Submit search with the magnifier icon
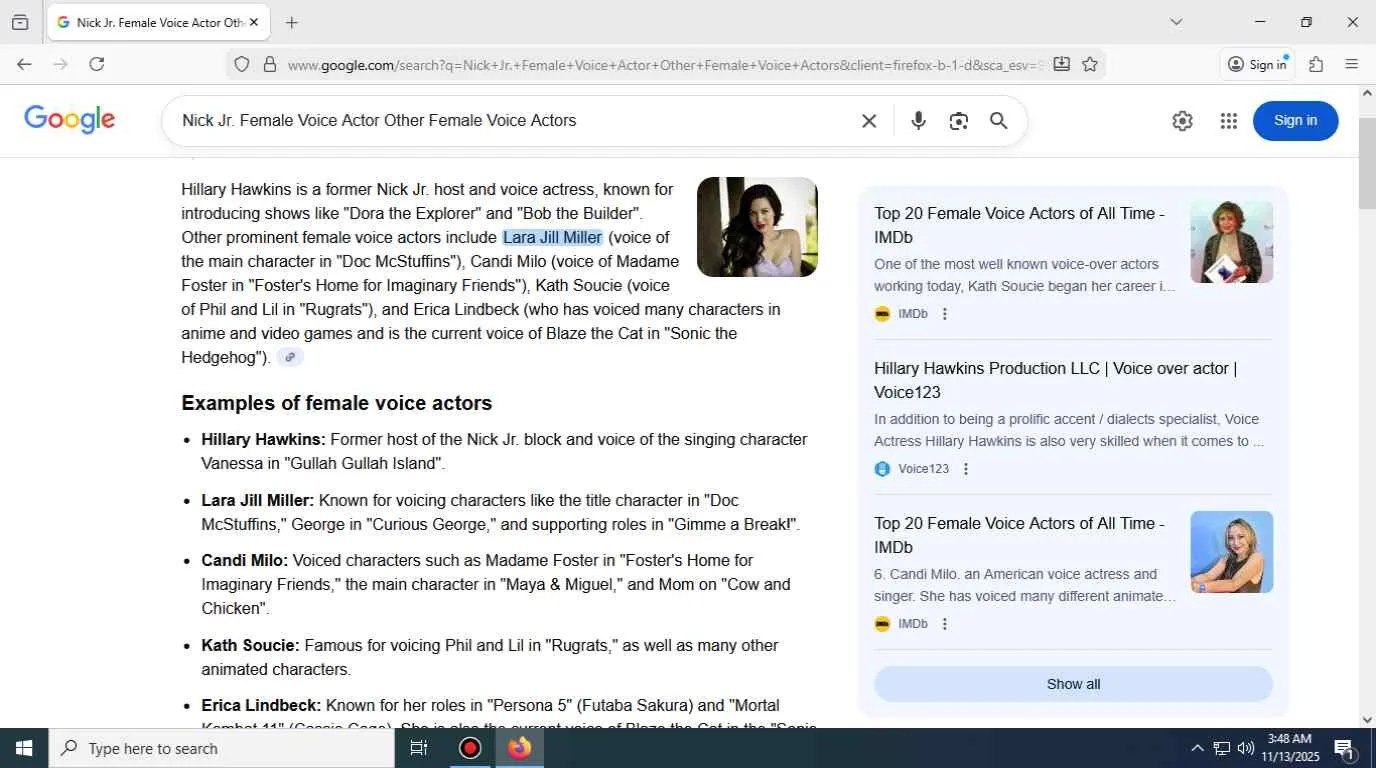 click(998, 121)
